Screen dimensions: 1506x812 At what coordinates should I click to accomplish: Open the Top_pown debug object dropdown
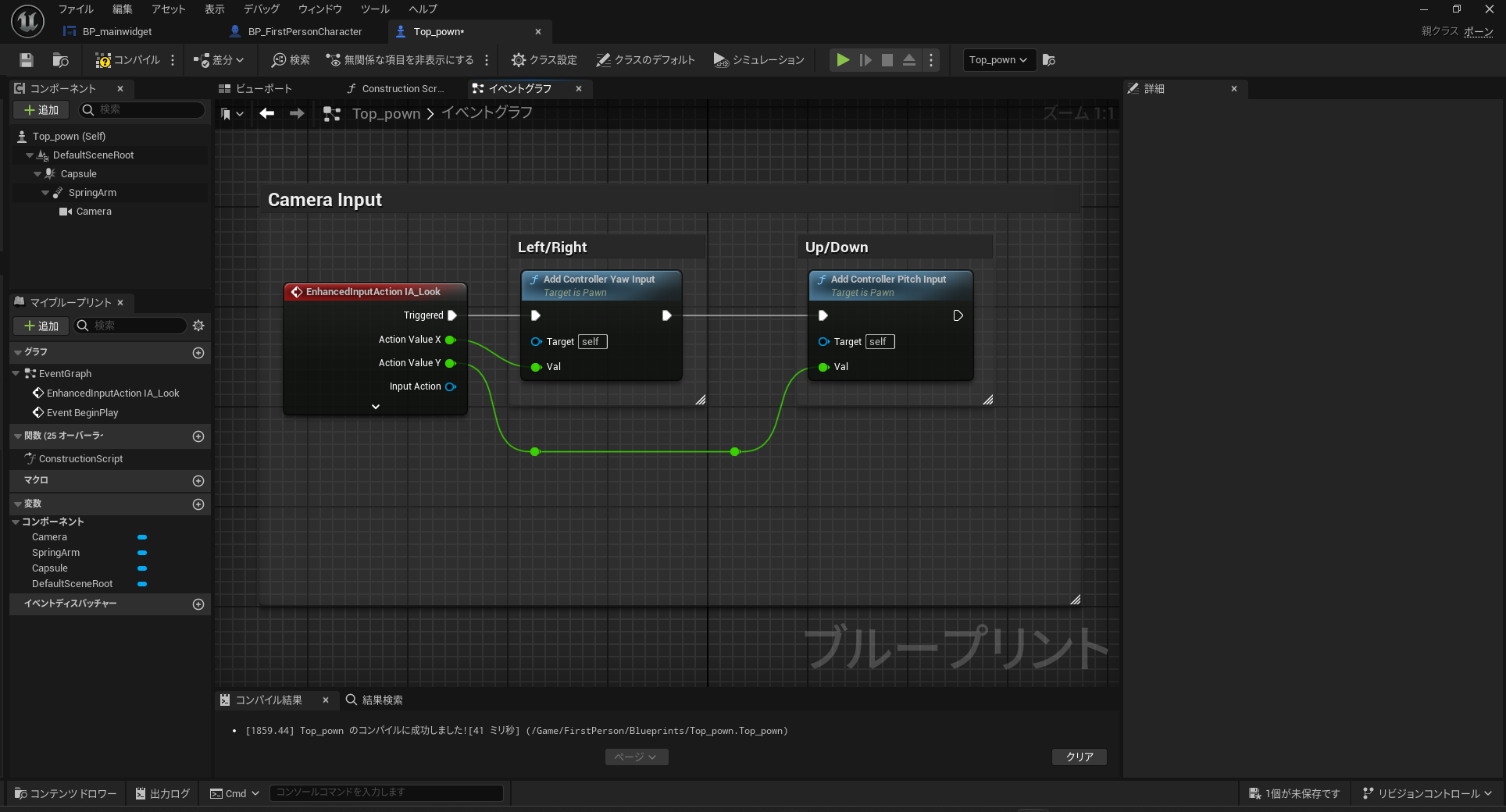coord(997,60)
